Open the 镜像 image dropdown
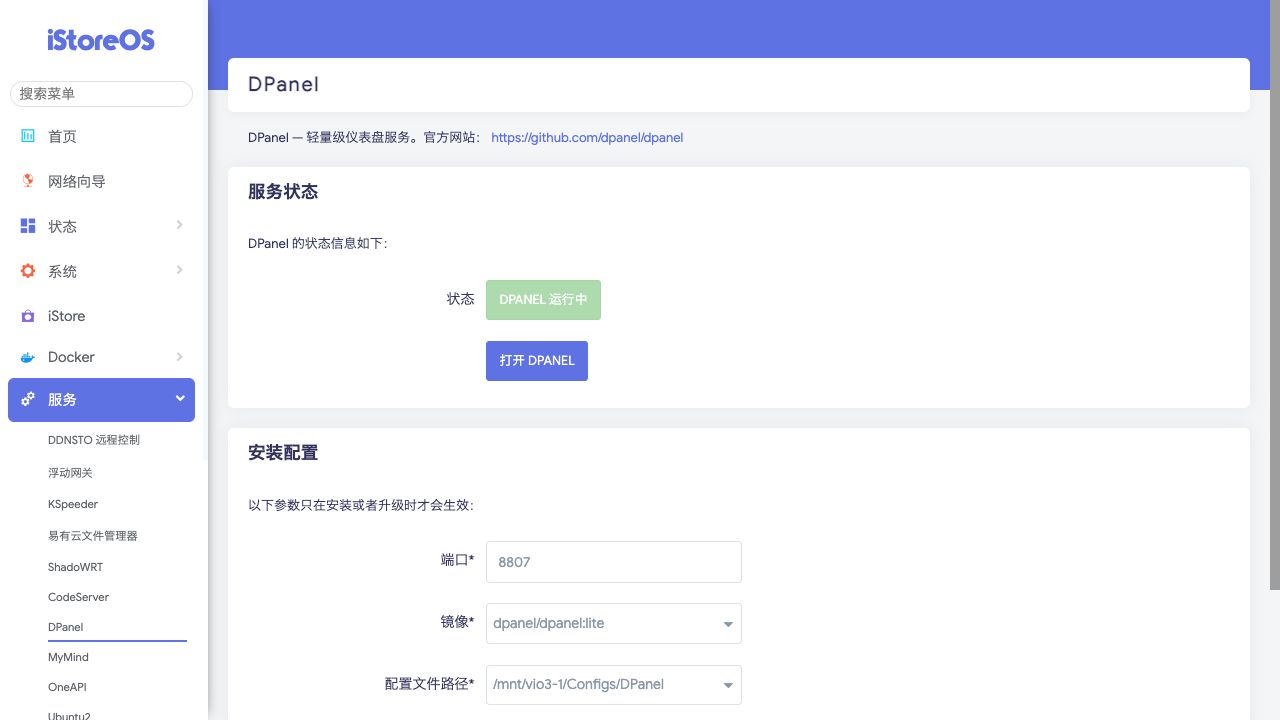 click(613, 624)
